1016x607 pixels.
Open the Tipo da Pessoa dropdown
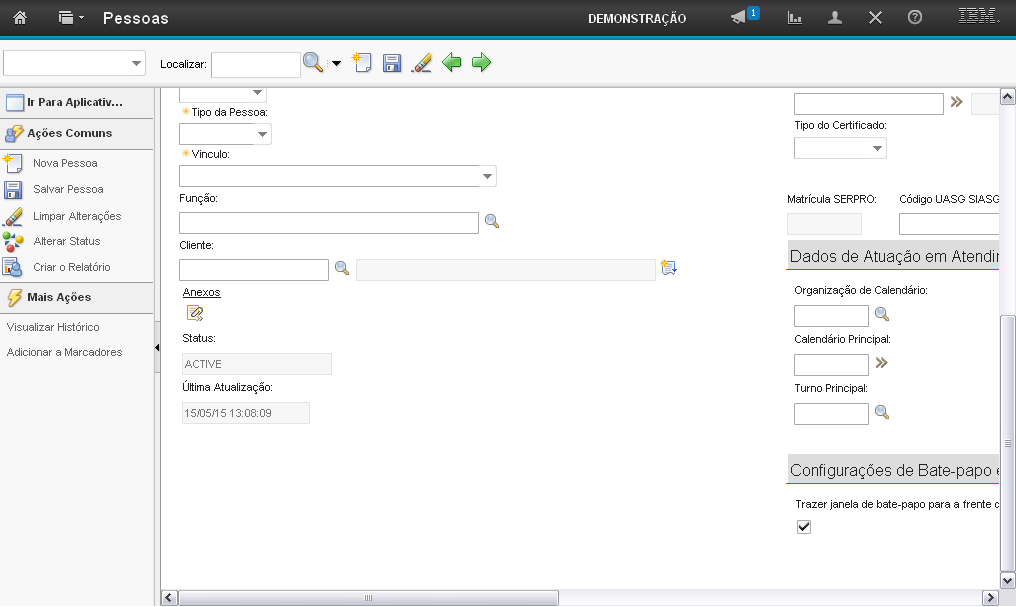pyautogui.click(x=262, y=134)
